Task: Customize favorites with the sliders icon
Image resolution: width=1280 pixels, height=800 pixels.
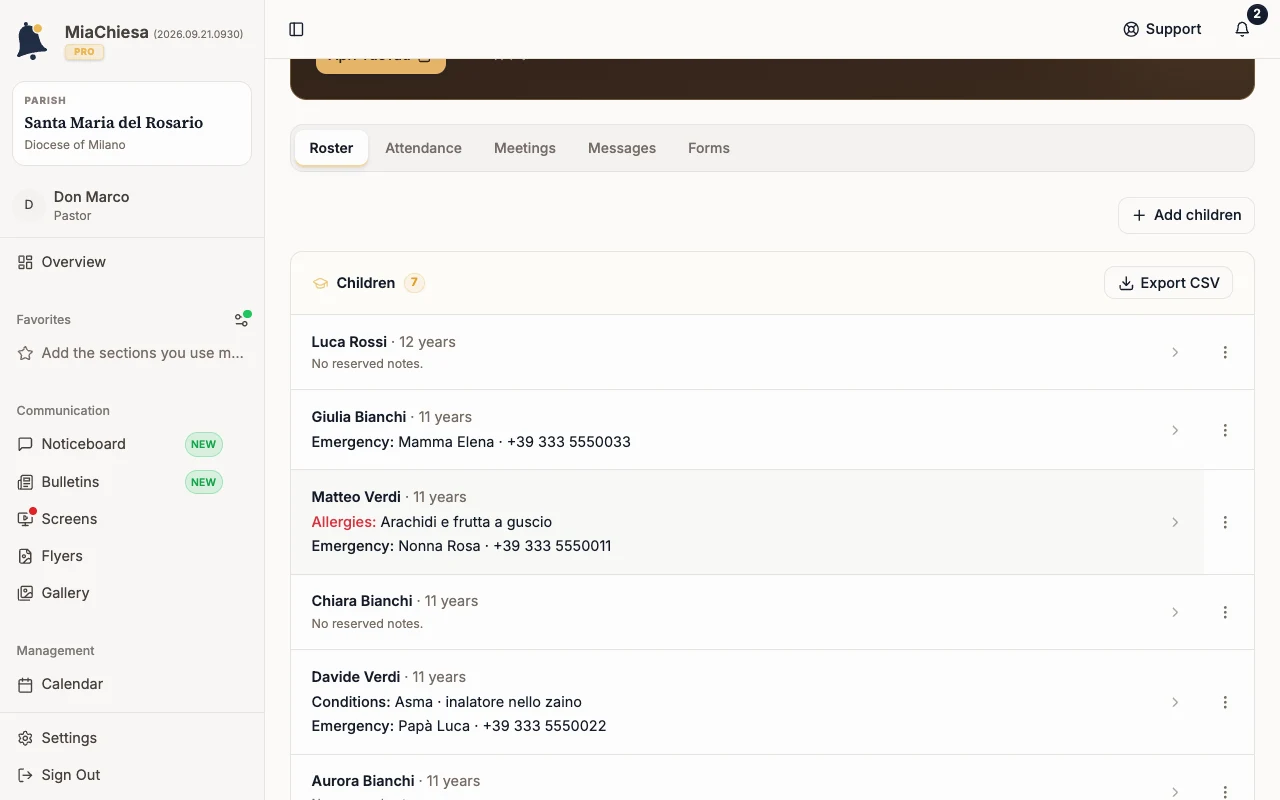Action: pyautogui.click(x=241, y=320)
